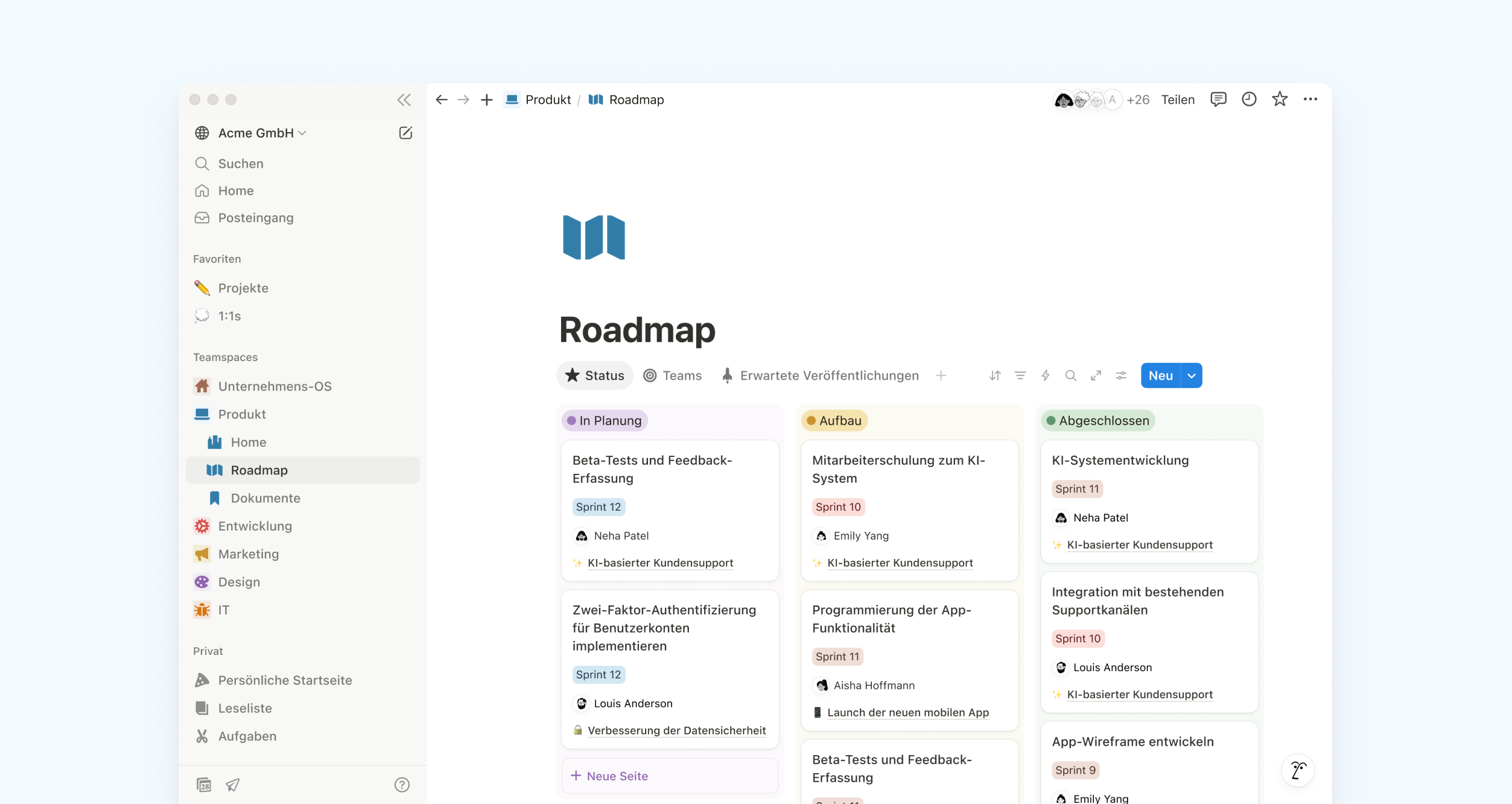Expand the Neu button dropdown arrow
Image resolution: width=1512 pixels, height=804 pixels.
[1192, 375]
